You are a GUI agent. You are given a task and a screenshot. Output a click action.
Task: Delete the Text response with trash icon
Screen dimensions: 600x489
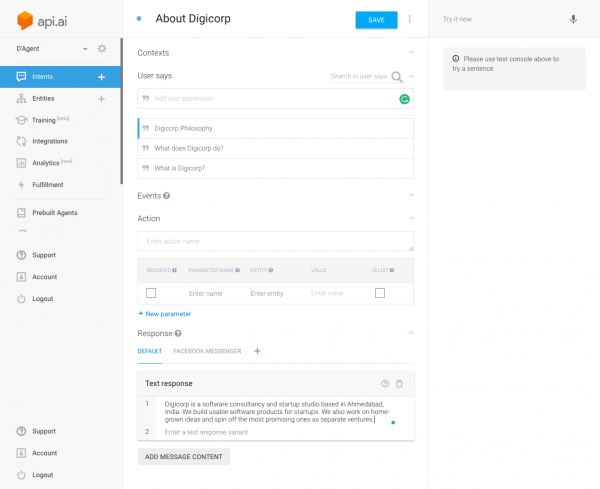[399, 384]
